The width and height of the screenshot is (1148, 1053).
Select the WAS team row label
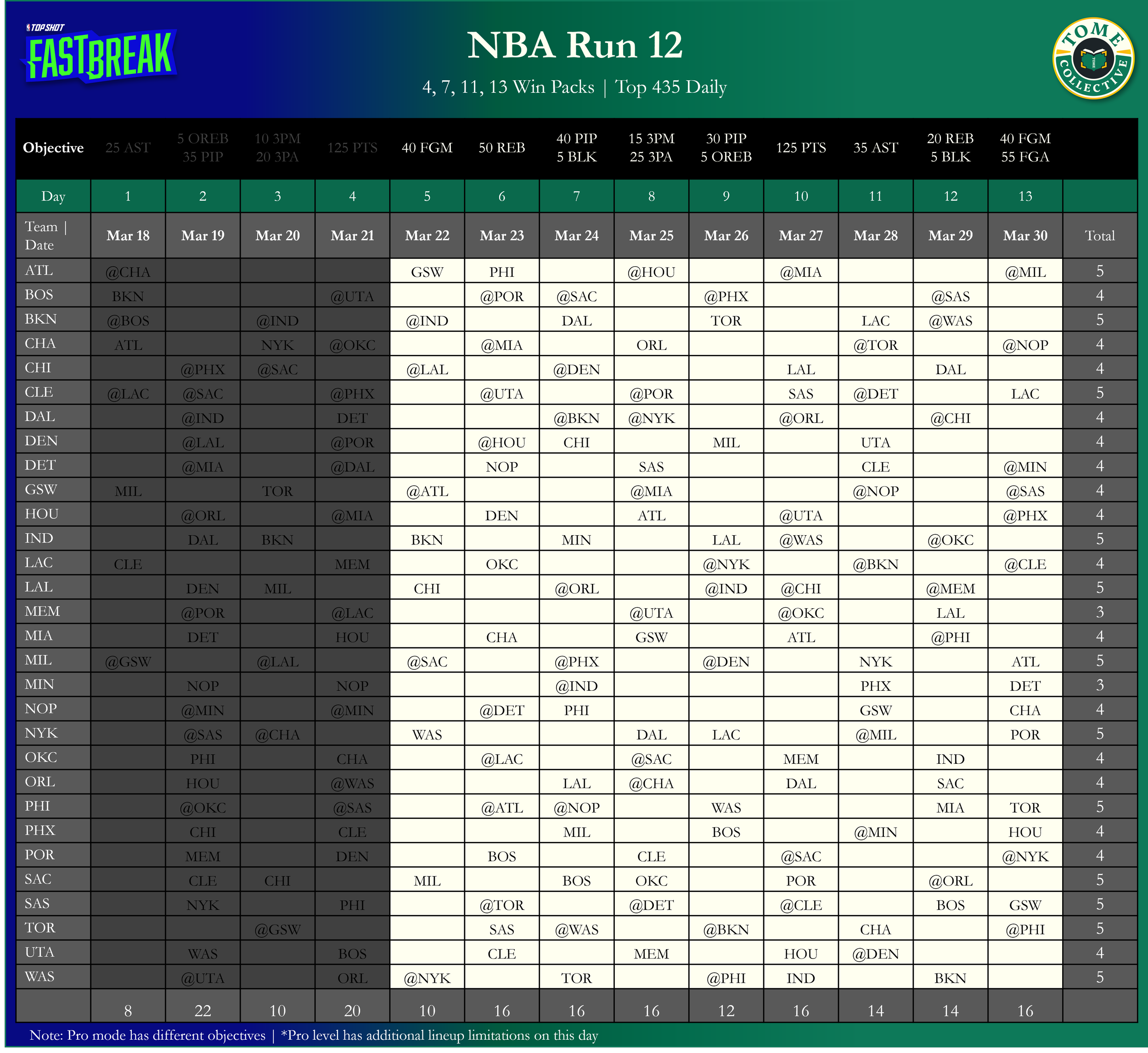[40, 976]
